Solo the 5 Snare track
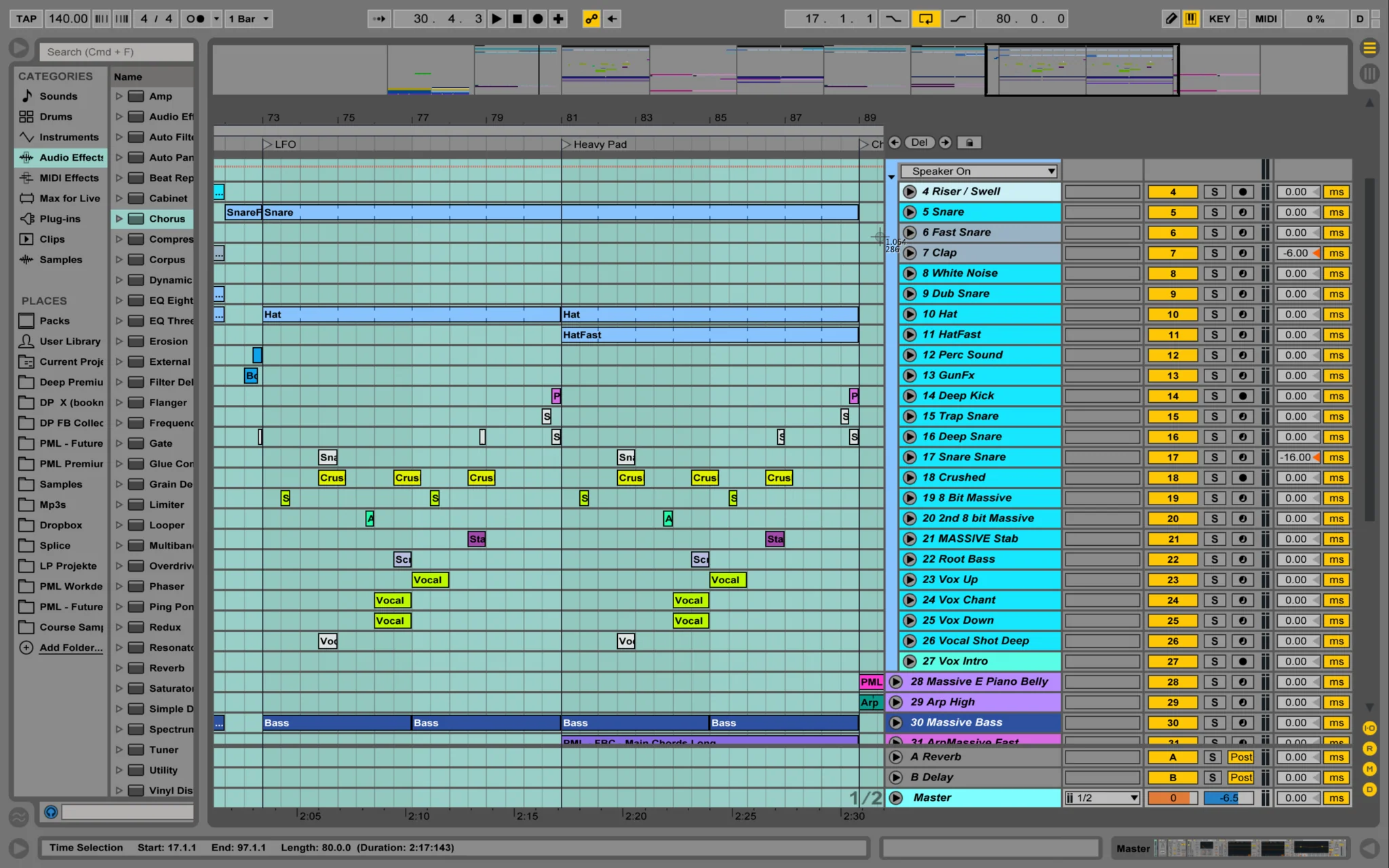1389x868 pixels. pyautogui.click(x=1214, y=212)
